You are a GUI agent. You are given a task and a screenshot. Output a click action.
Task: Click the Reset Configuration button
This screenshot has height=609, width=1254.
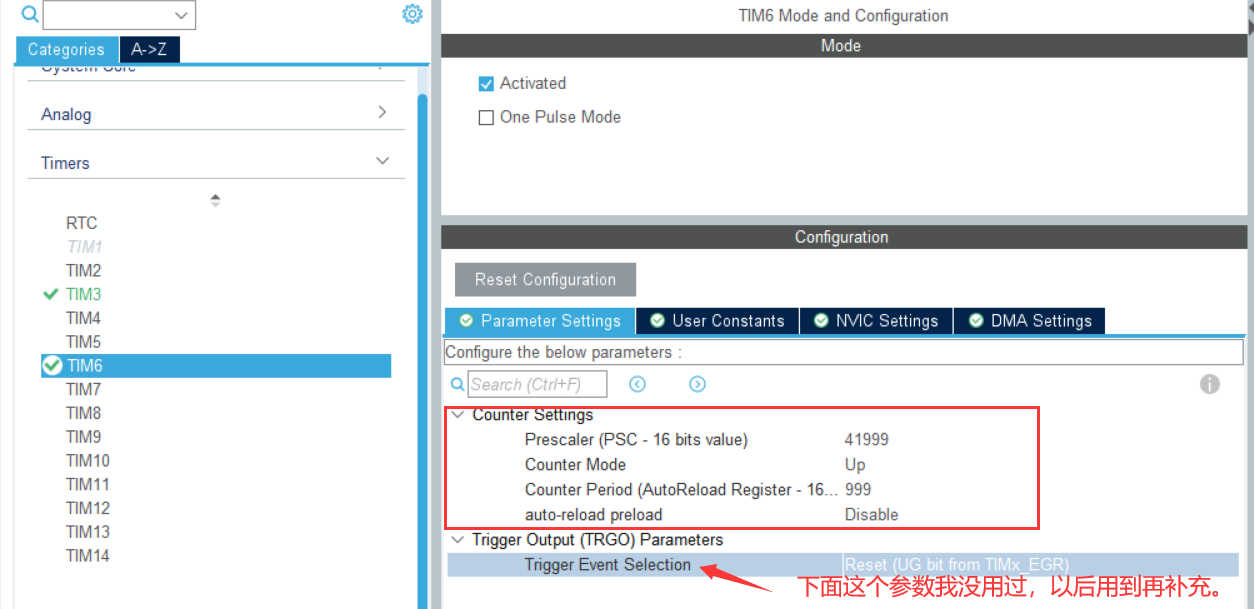click(x=545, y=280)
